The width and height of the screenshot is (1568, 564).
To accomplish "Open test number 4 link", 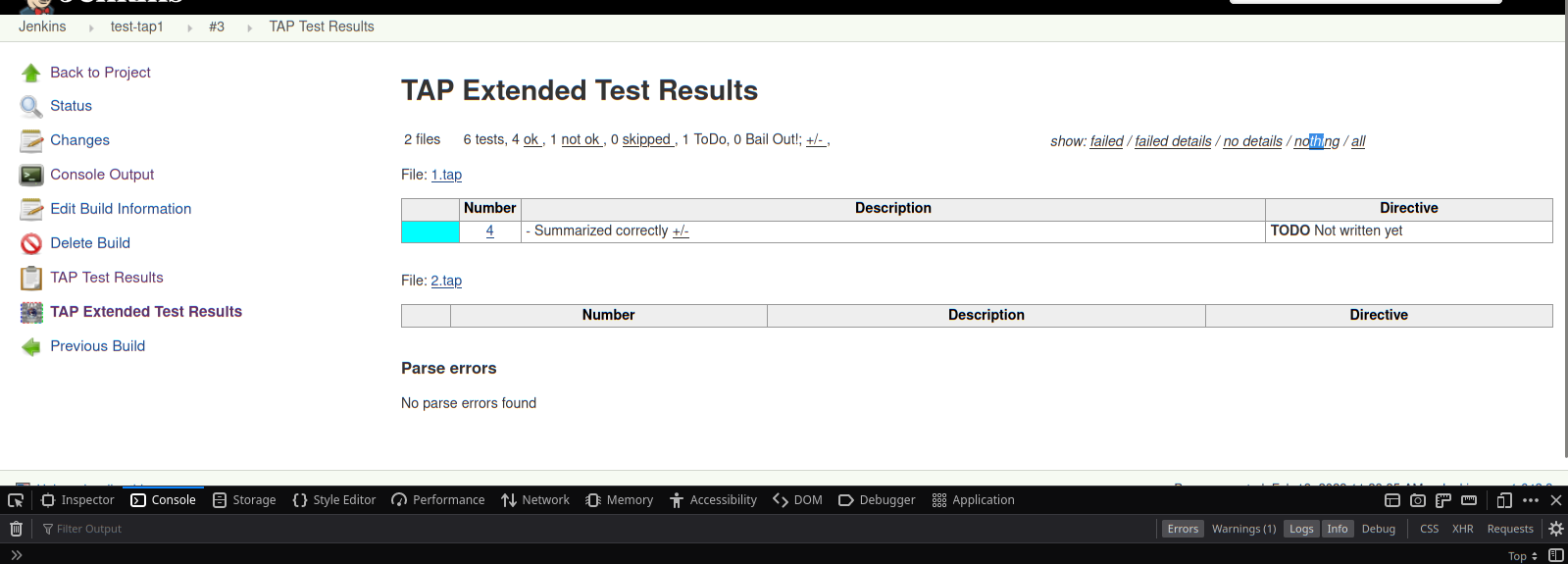I will tap(489, 231).
